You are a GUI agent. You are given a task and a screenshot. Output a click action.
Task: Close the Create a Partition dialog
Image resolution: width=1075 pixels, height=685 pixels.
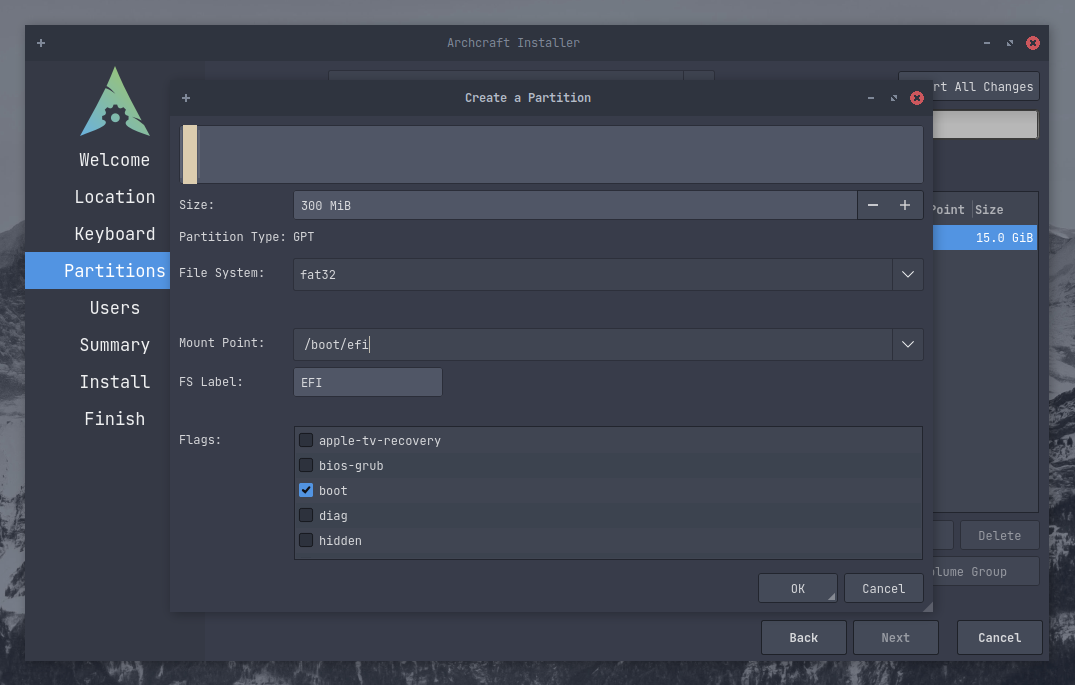[917, 98]
